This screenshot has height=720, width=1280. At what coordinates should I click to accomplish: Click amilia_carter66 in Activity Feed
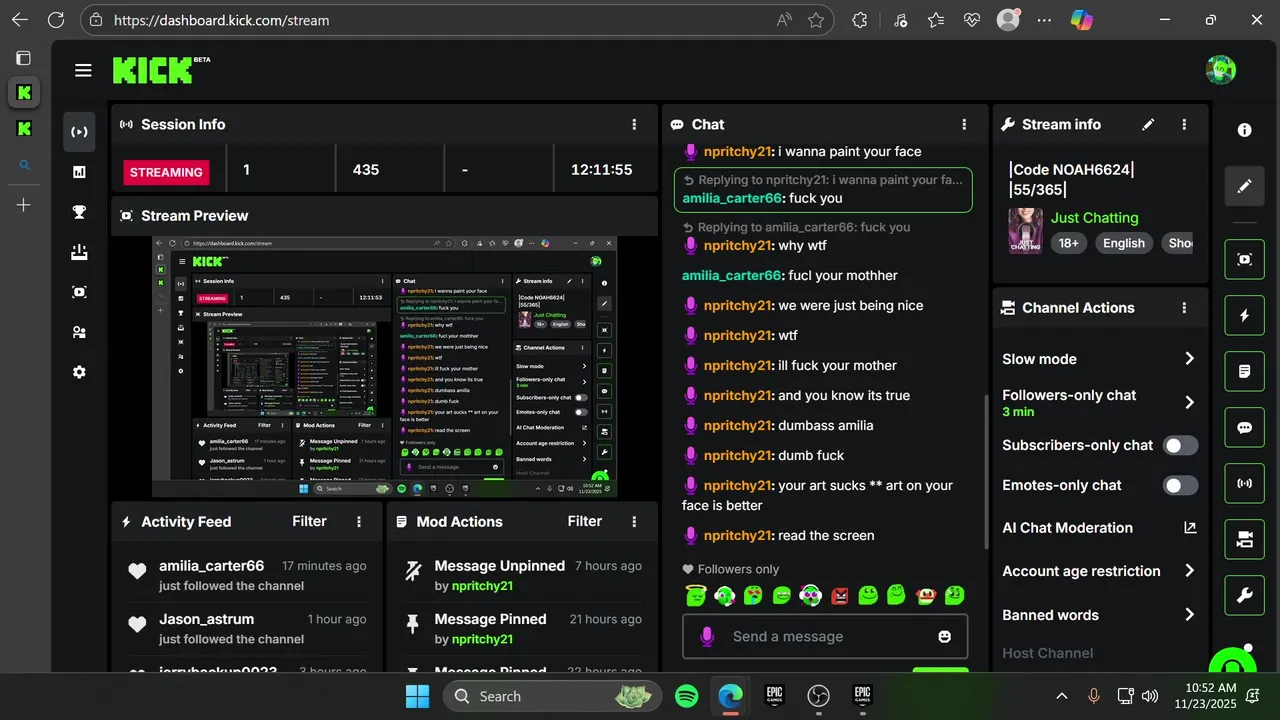211,566
